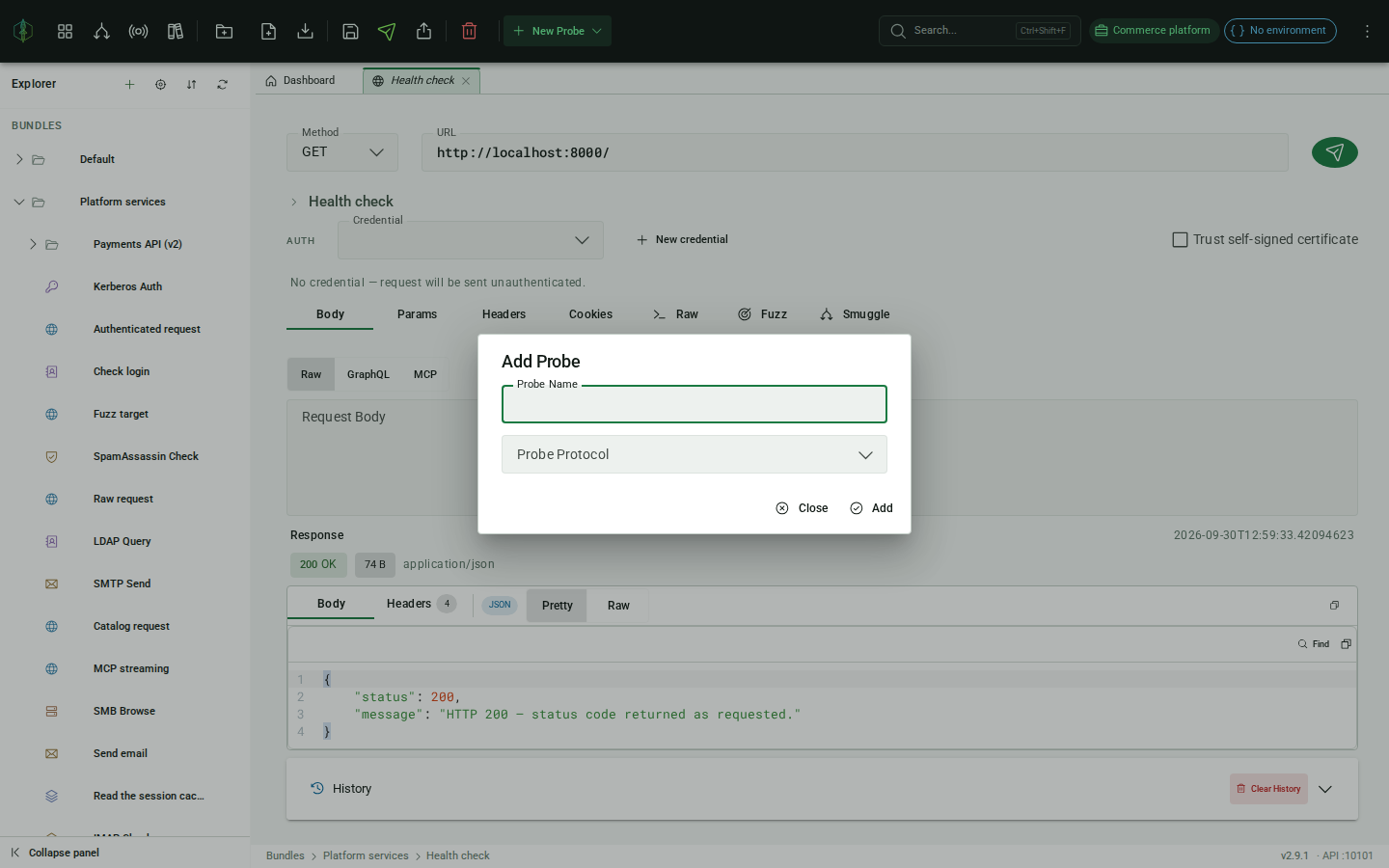Open the dashboard grid icon in toolbar
The height and width of the screenshot is (868, 1389).
65,31
